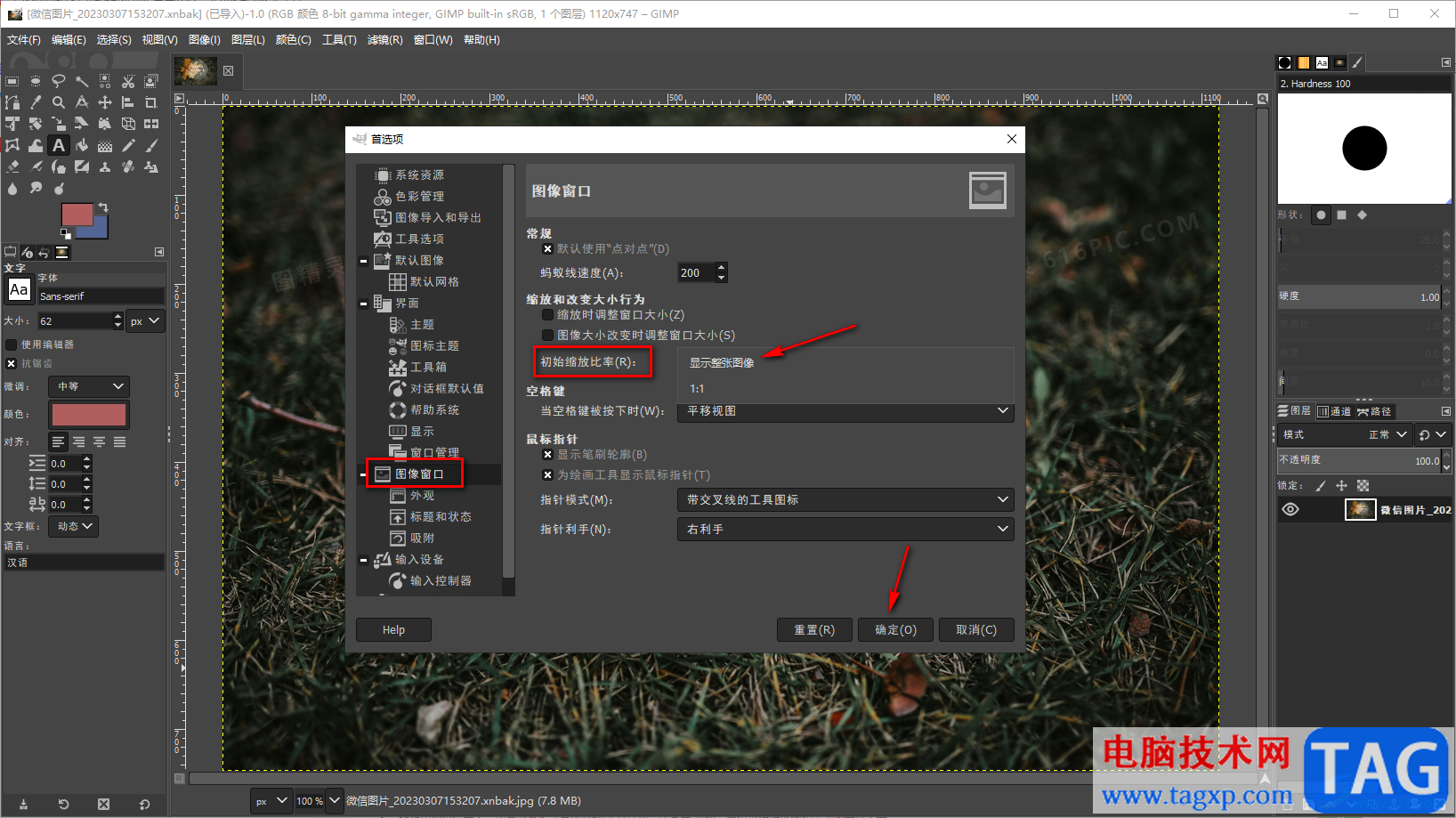Open the 当空格键被按下时 dropdown
The height and width of the screenshot is (818, 1456).
point(845,411)
